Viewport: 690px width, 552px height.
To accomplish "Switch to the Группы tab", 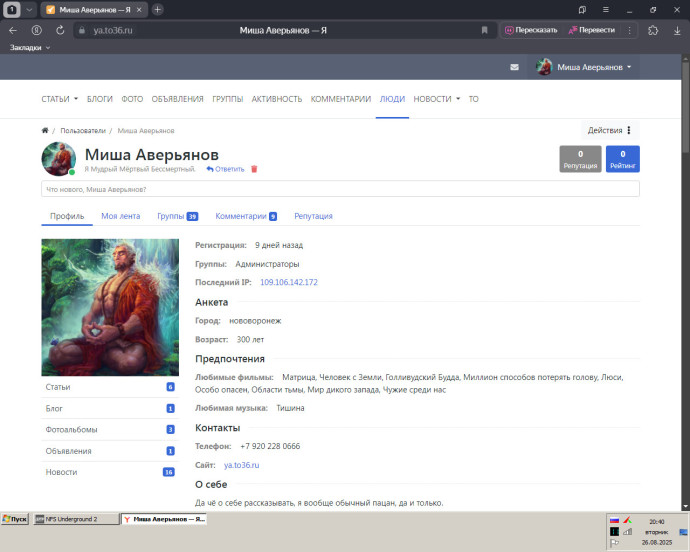I will (178, 216).
